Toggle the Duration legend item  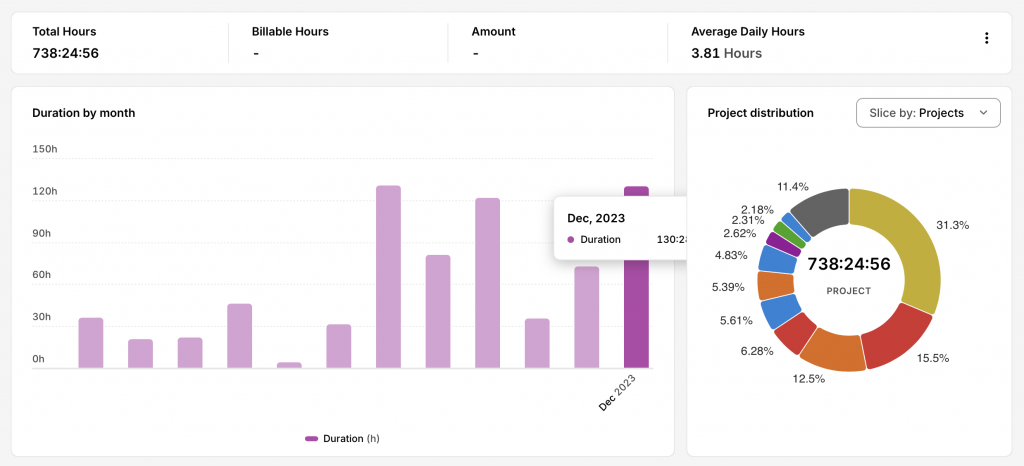click(x=342, y=439)
